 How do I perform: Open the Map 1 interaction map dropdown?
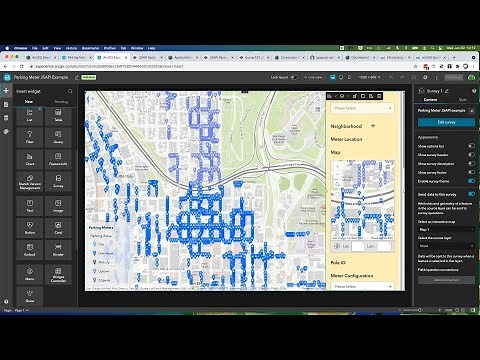[x=446, y=229]
